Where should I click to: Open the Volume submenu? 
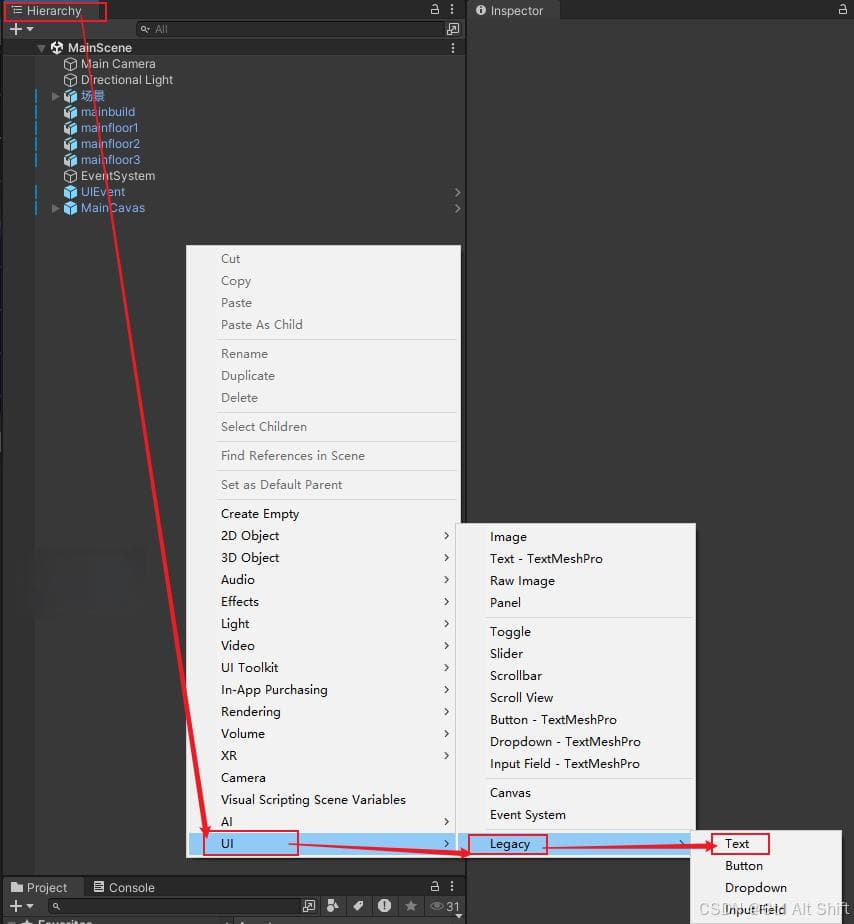click(x=322, y=734)
